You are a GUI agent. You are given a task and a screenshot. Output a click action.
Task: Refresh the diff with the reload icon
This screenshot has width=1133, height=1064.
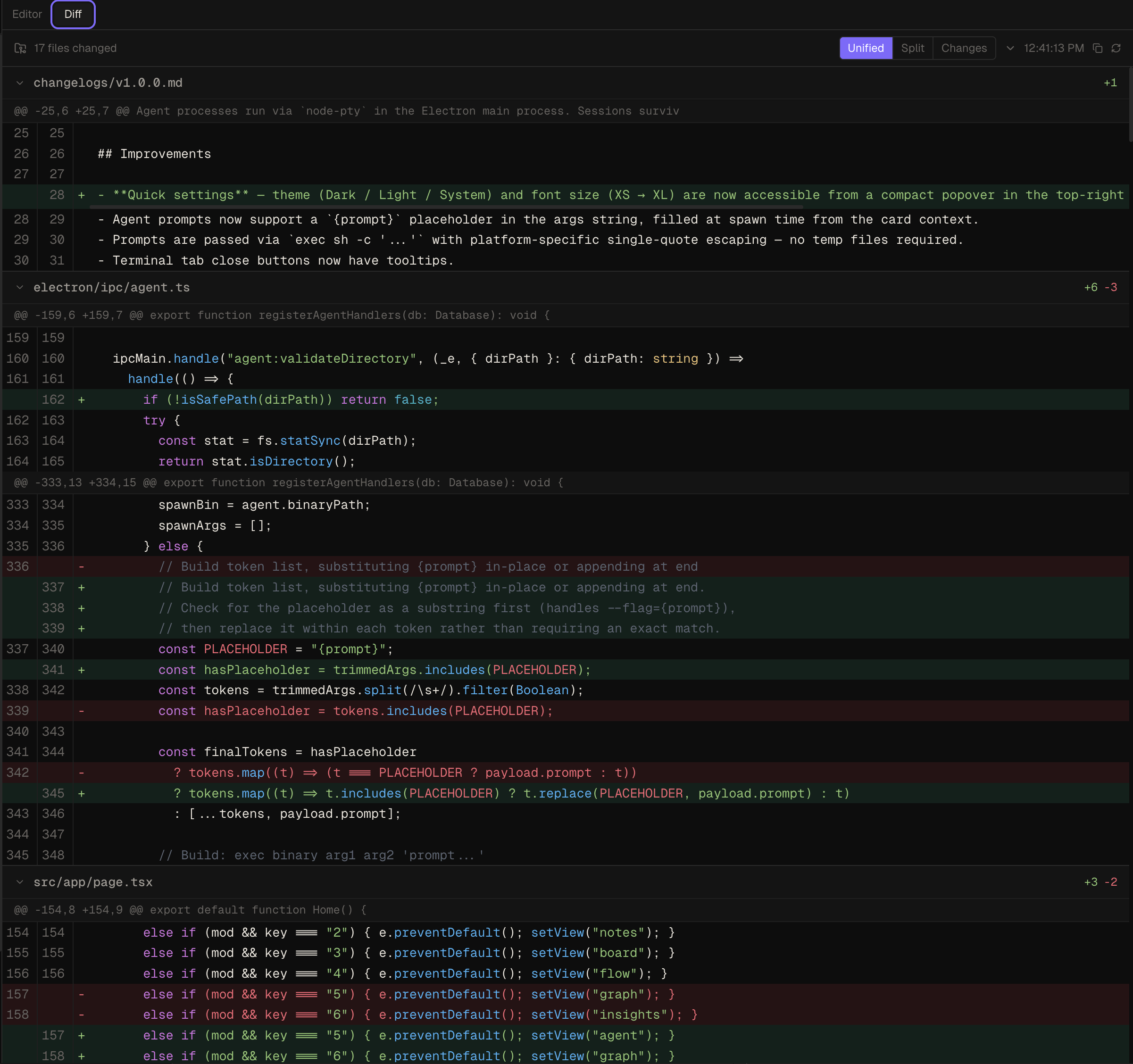[1116, 49]
